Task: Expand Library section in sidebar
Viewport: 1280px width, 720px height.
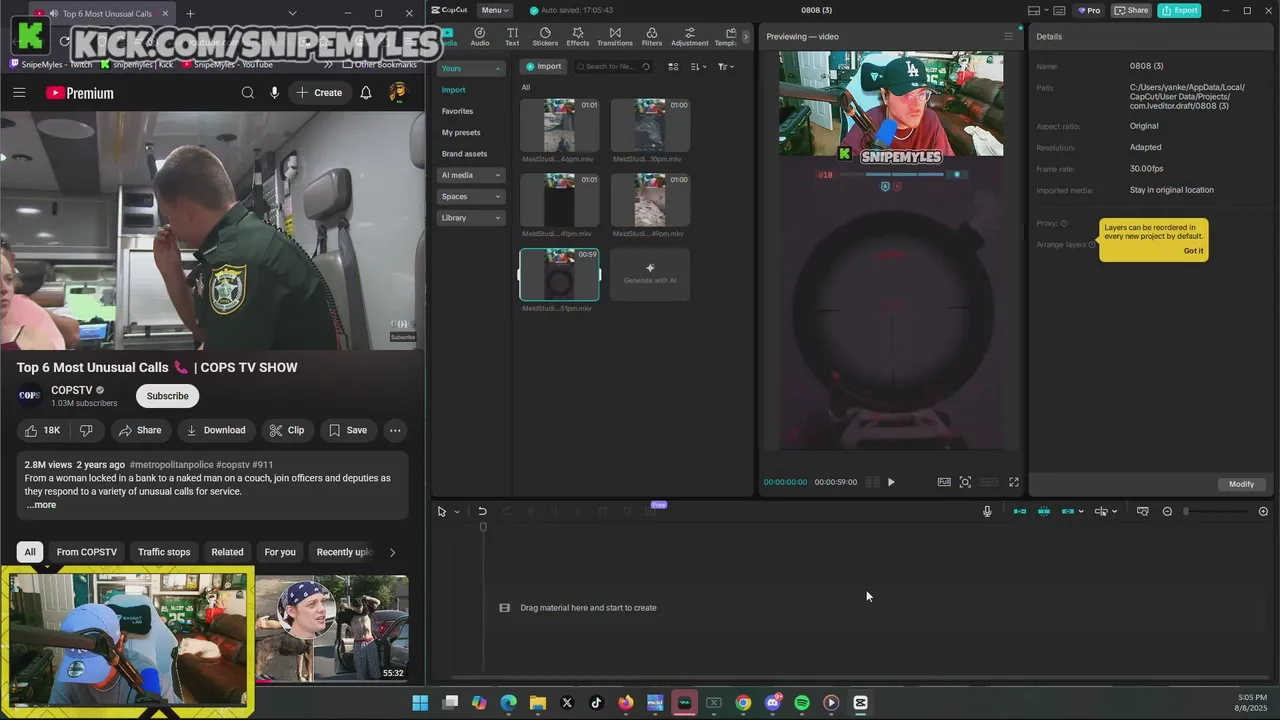Action: (471, 217)
